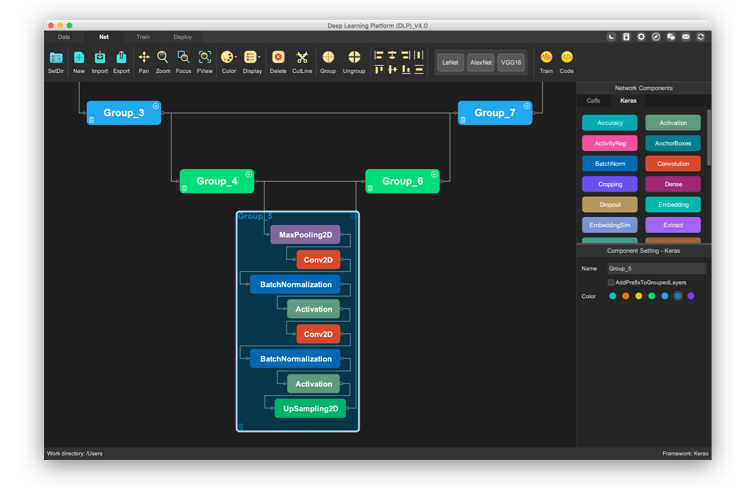Expand Group_3 using its plus icon
This screenshot has width=756, height=488.
[156, 106]
